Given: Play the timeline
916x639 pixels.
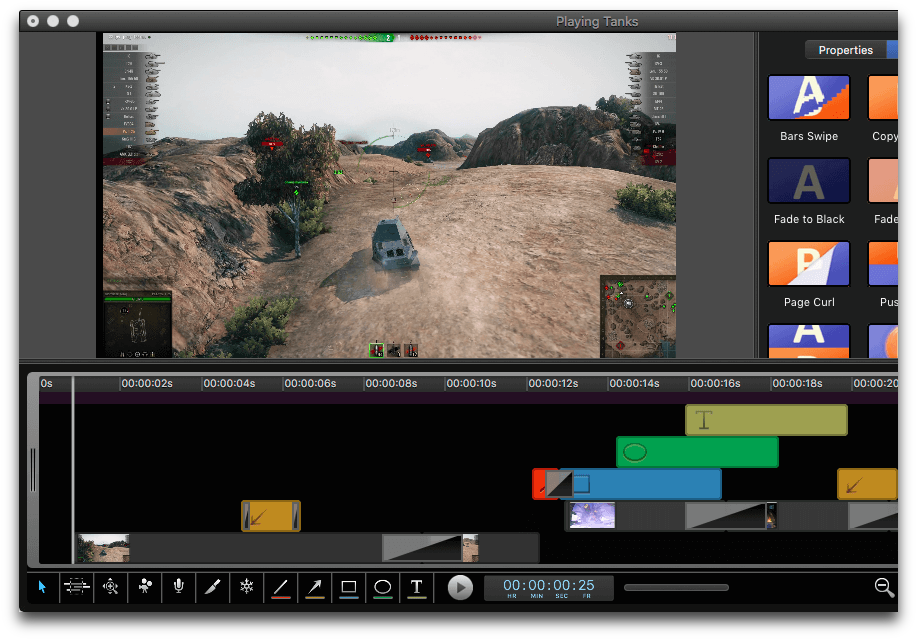Looking at the screenshot, I should 460,588.
